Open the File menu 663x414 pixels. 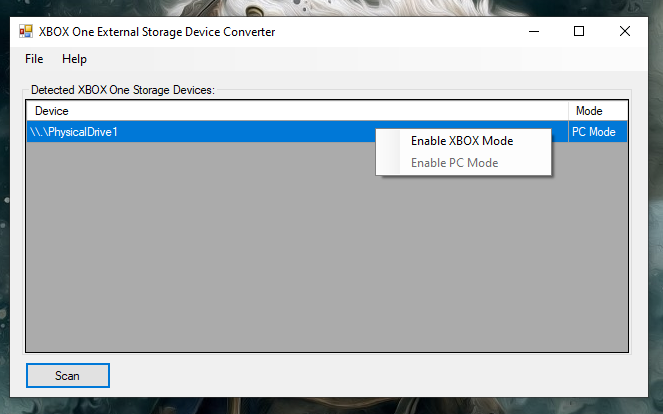[34, 59]
